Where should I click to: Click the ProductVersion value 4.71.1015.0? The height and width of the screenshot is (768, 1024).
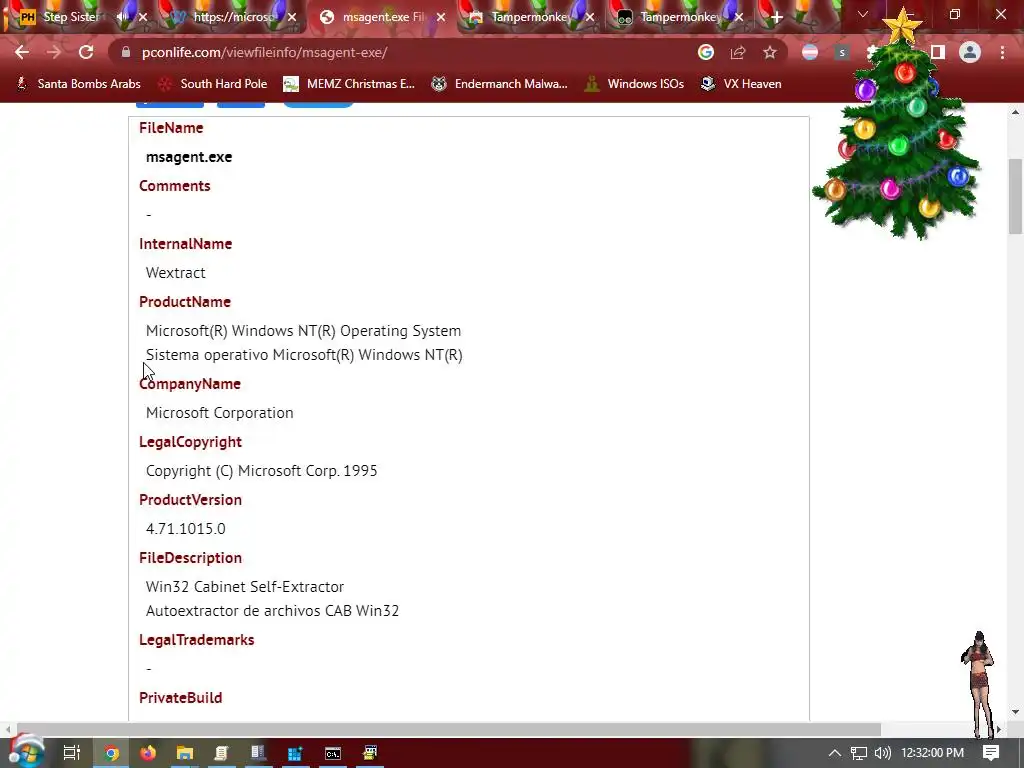pyautogui.click(x=185, y=529)
